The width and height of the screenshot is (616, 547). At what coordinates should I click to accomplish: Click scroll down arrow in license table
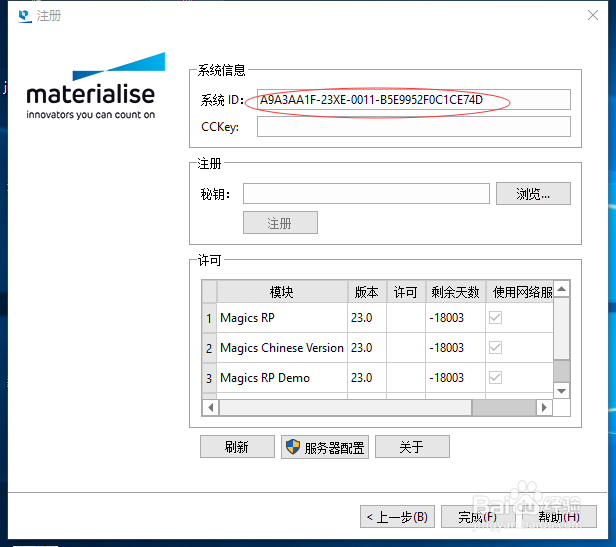click(x=561, y=391)
